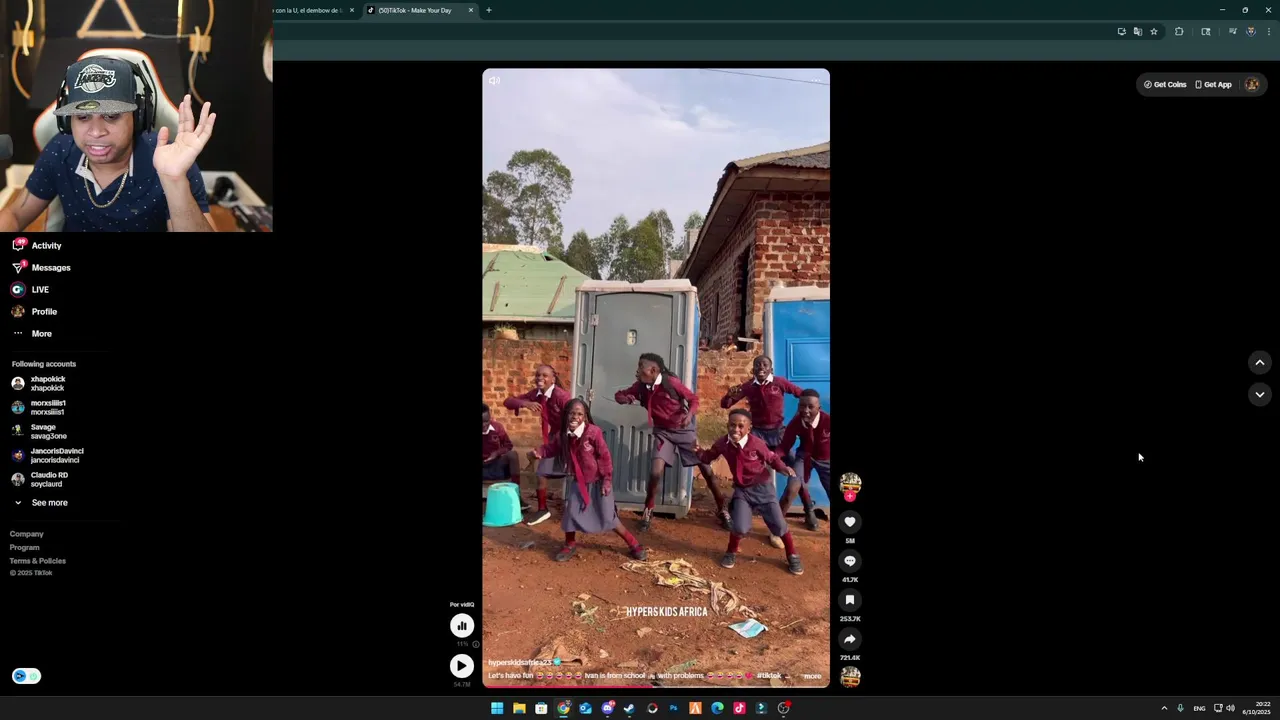The width and height of the screenshot is (1280, 720).
Task: Open Microsoft Store from taskbar
Action: pos(541,708)
